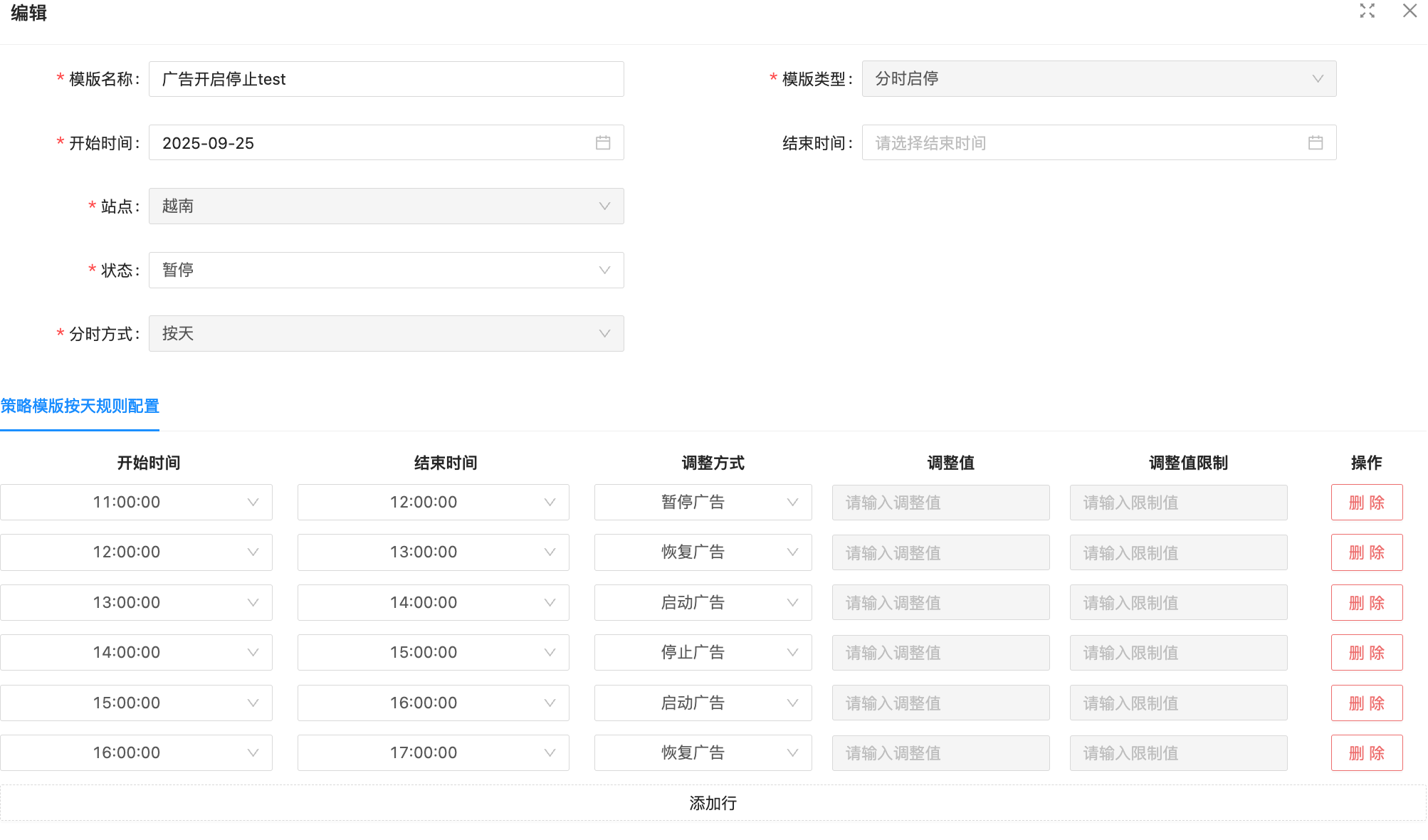
Task: Delete the row starting at 16:00:00
Action: [1366, 753]
